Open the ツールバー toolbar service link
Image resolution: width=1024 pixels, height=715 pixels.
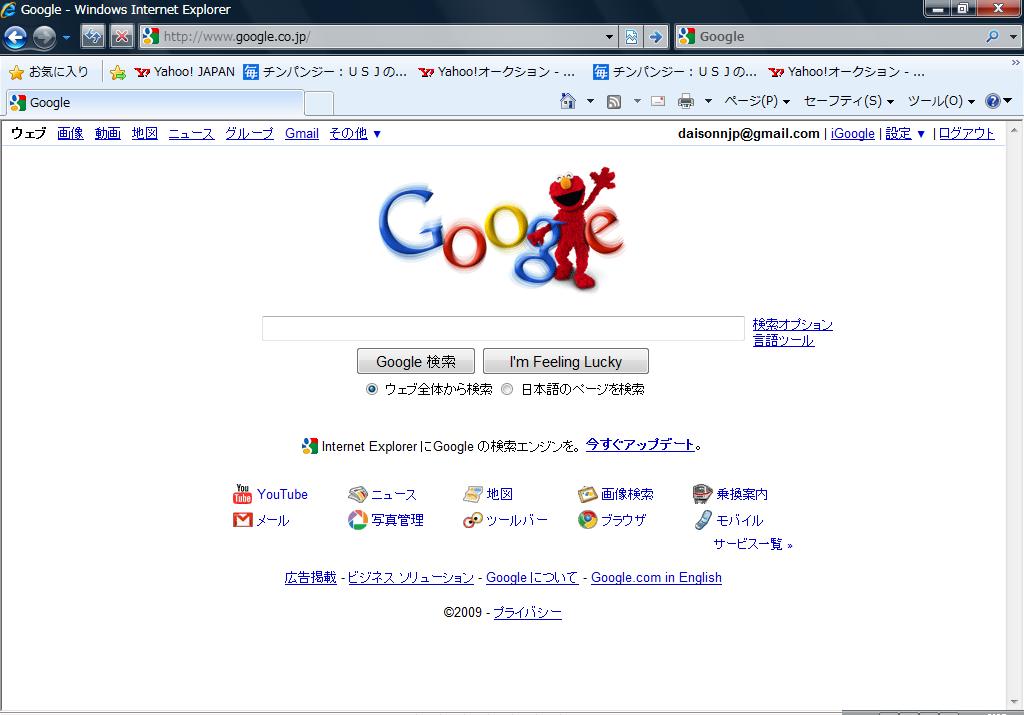505,520
